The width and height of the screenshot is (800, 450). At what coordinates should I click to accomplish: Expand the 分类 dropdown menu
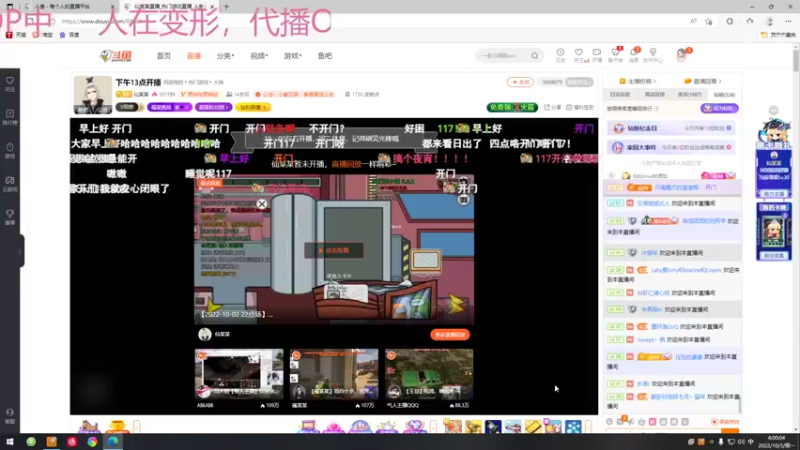pyautogui.click(x=225, y=56)
